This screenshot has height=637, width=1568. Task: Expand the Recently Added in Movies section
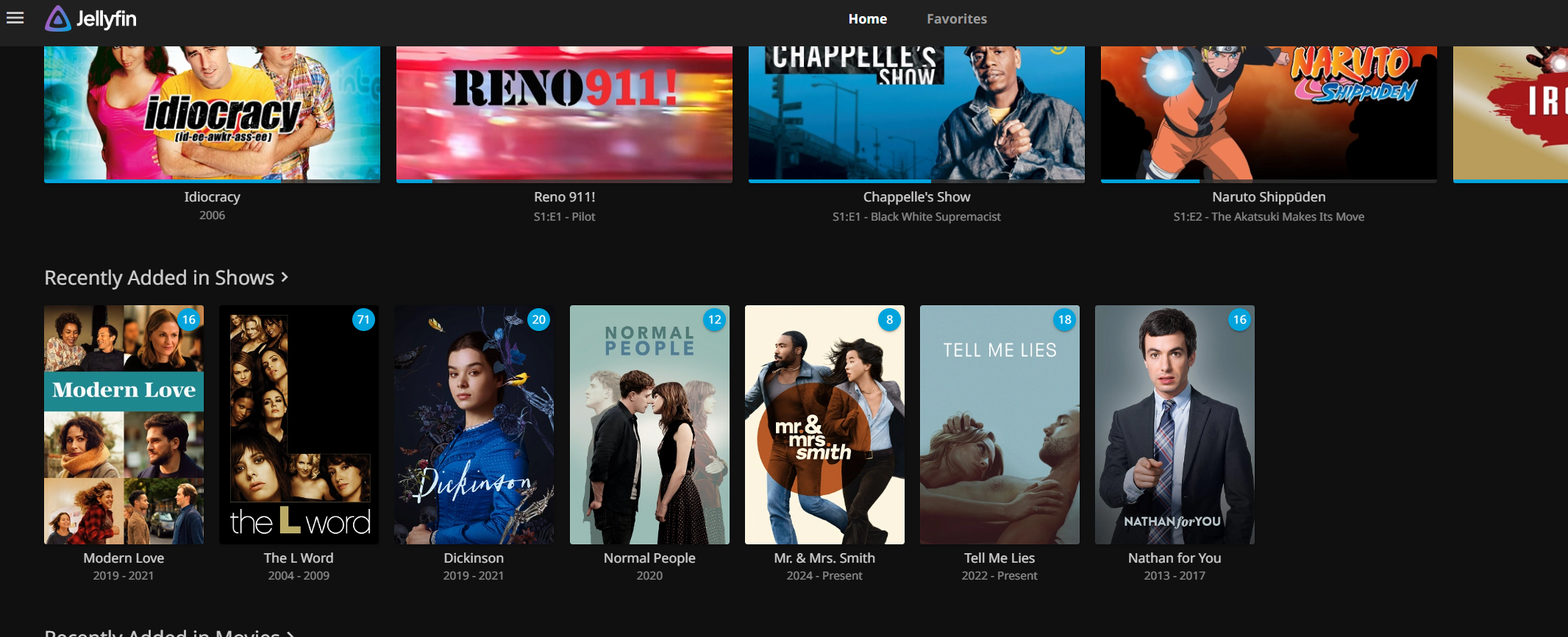click(x=170, y=631)
